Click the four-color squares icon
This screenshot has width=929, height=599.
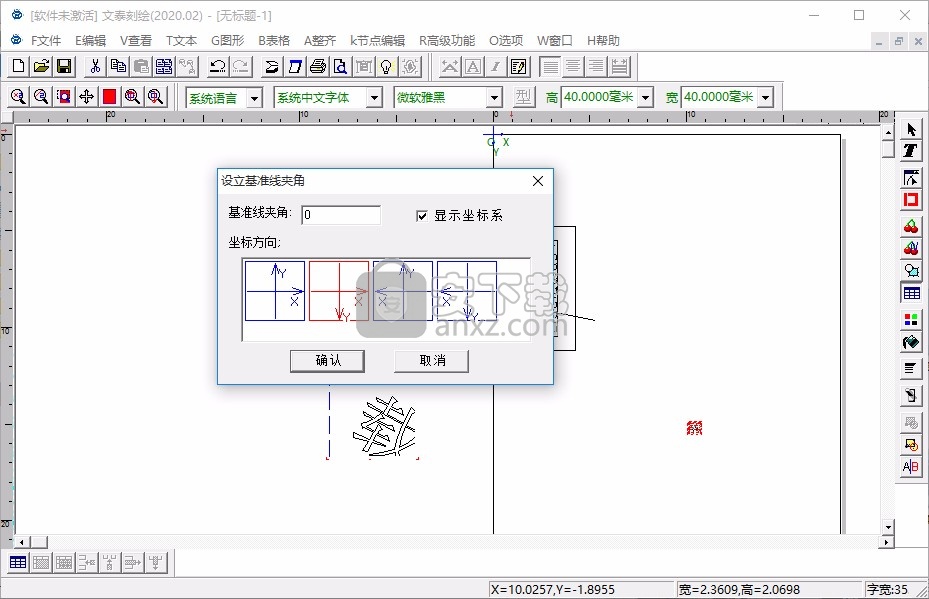click(911, 320)
